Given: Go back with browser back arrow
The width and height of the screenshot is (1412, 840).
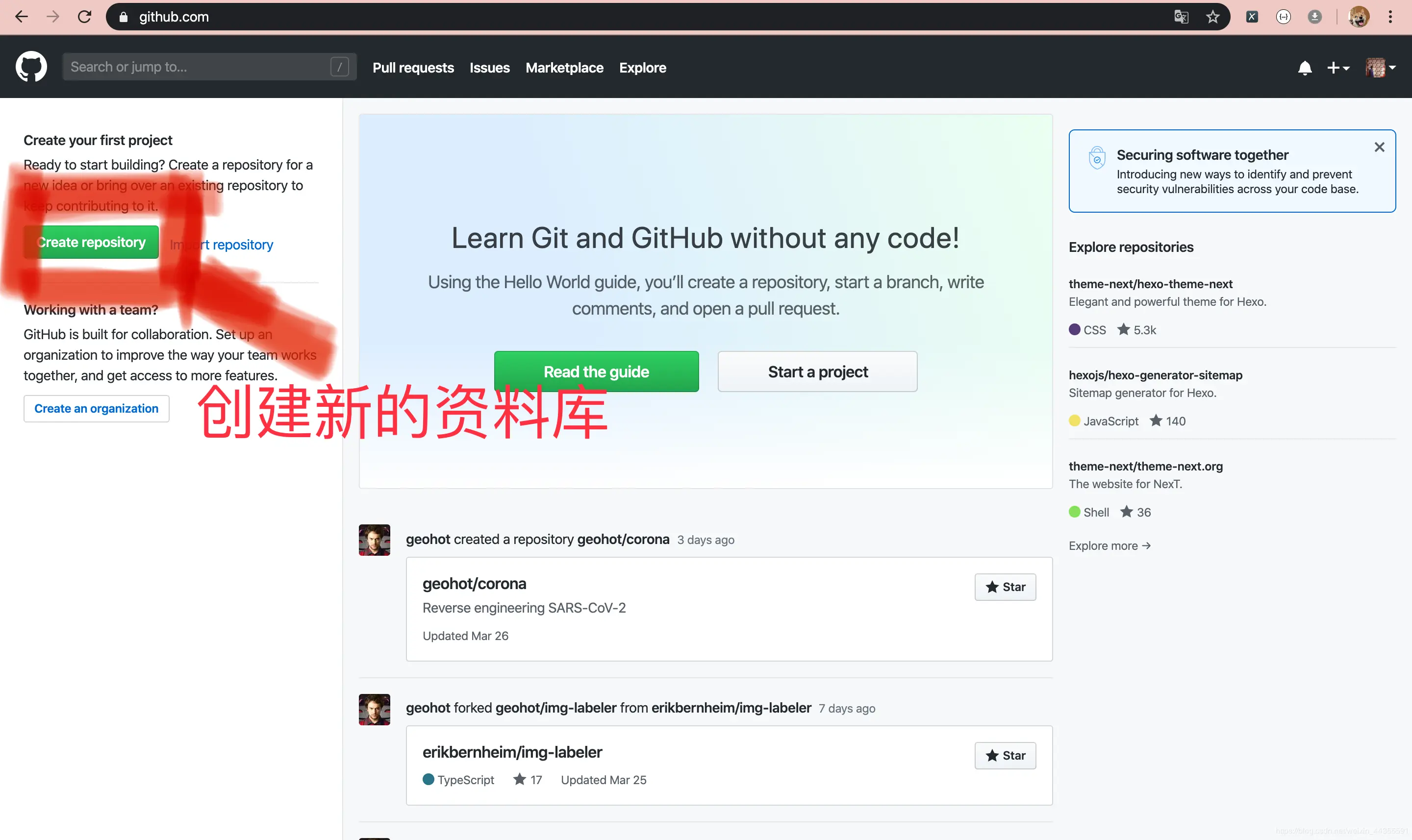Looking at the screenshot, I should point(22,17).
